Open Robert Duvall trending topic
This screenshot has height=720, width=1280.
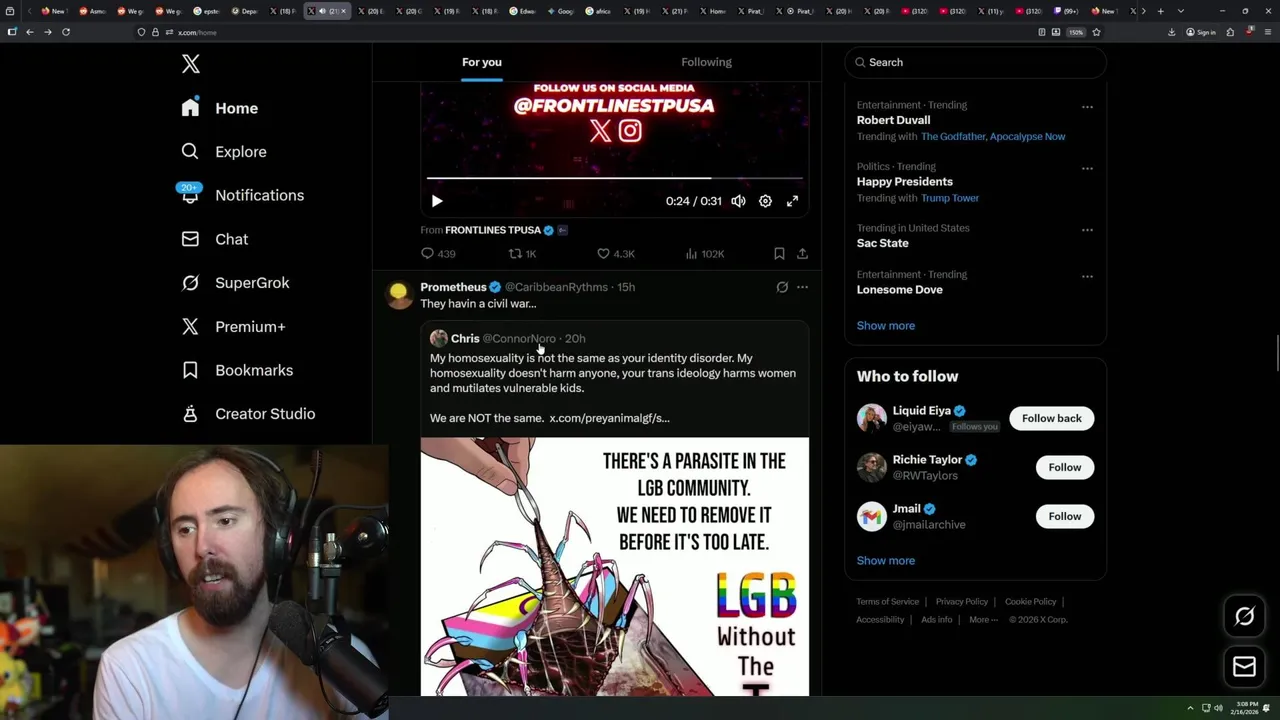click(x=893, y=120)
